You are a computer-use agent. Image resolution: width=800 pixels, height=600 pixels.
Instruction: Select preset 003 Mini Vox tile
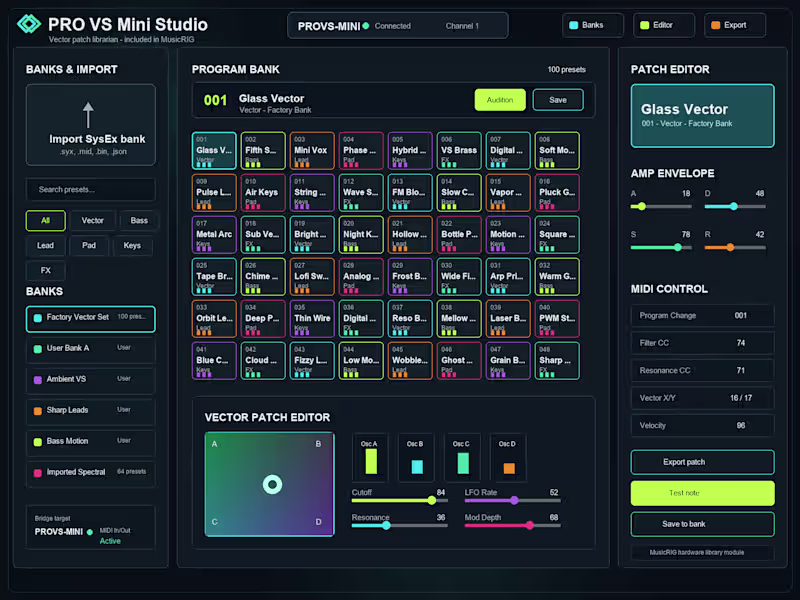pos(312,151)
